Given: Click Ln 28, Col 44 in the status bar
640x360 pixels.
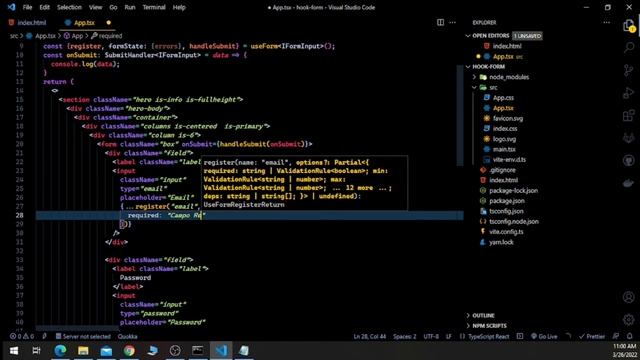Looking at the screenshot, I should pos(369,336).
